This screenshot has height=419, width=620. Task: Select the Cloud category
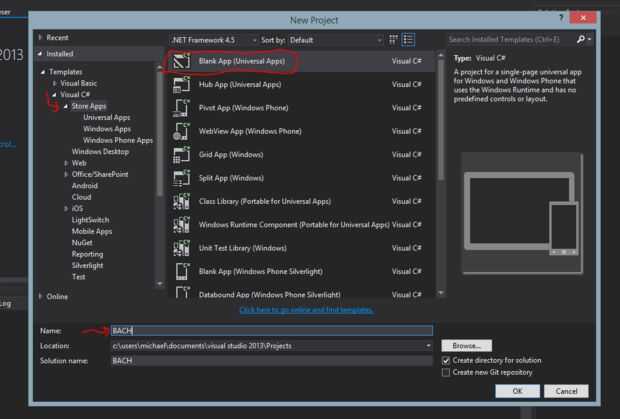click(81, 197)
